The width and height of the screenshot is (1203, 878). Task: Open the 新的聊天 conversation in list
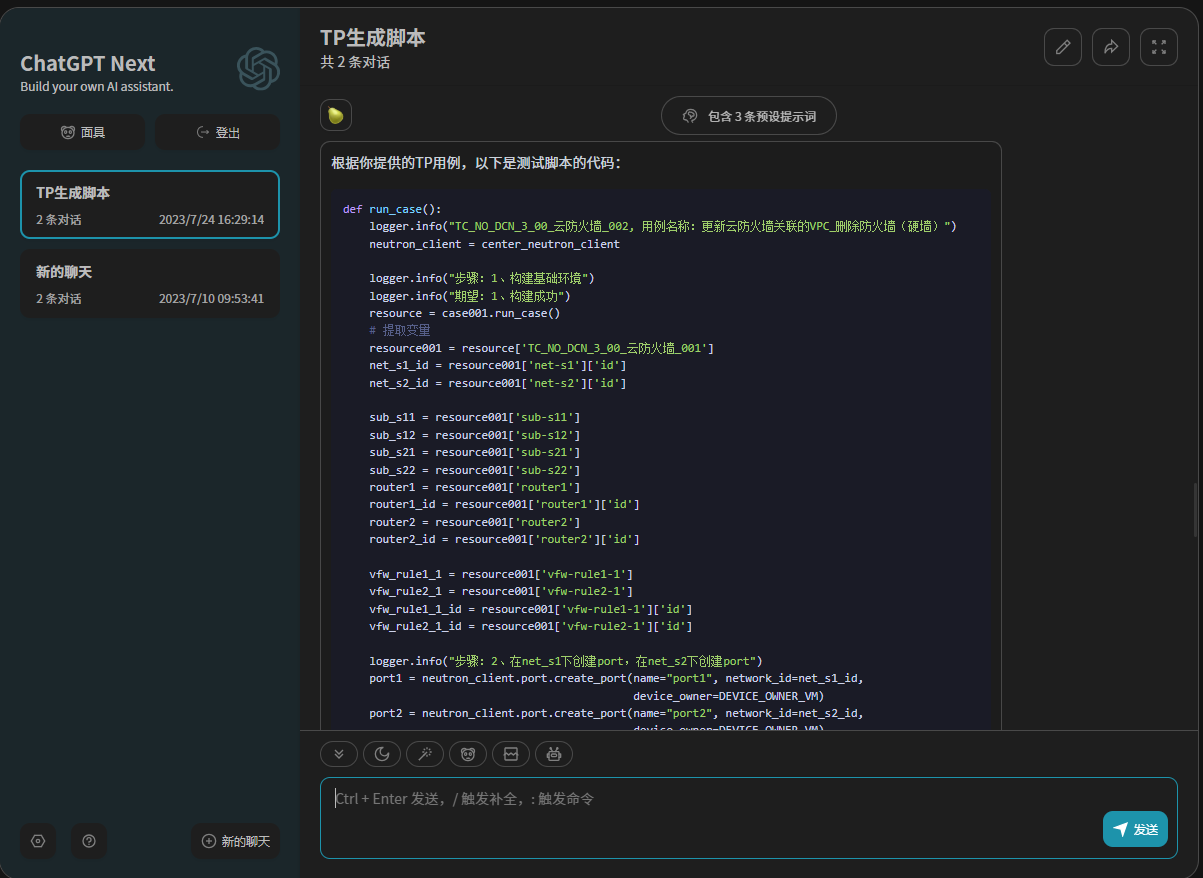pyautogui.click(x=150, y=284)
